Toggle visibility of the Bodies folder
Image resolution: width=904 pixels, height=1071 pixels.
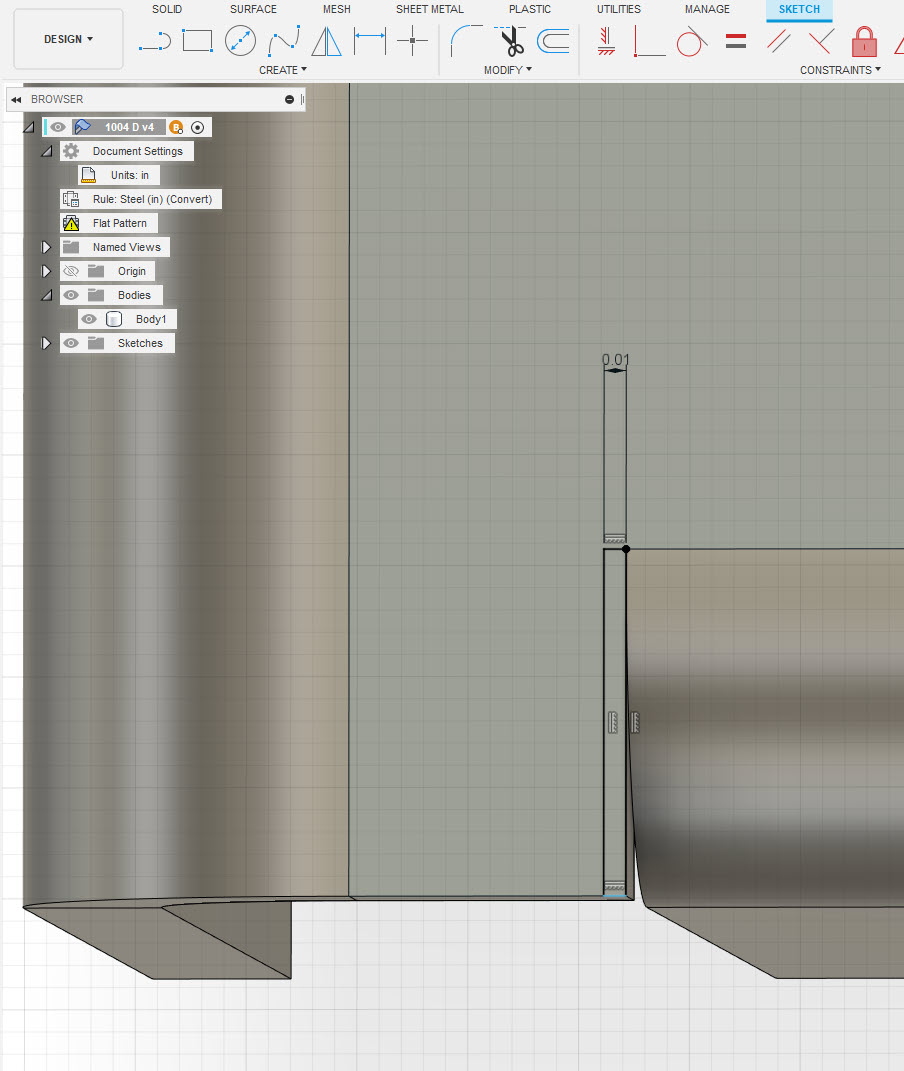click(71, 294)
